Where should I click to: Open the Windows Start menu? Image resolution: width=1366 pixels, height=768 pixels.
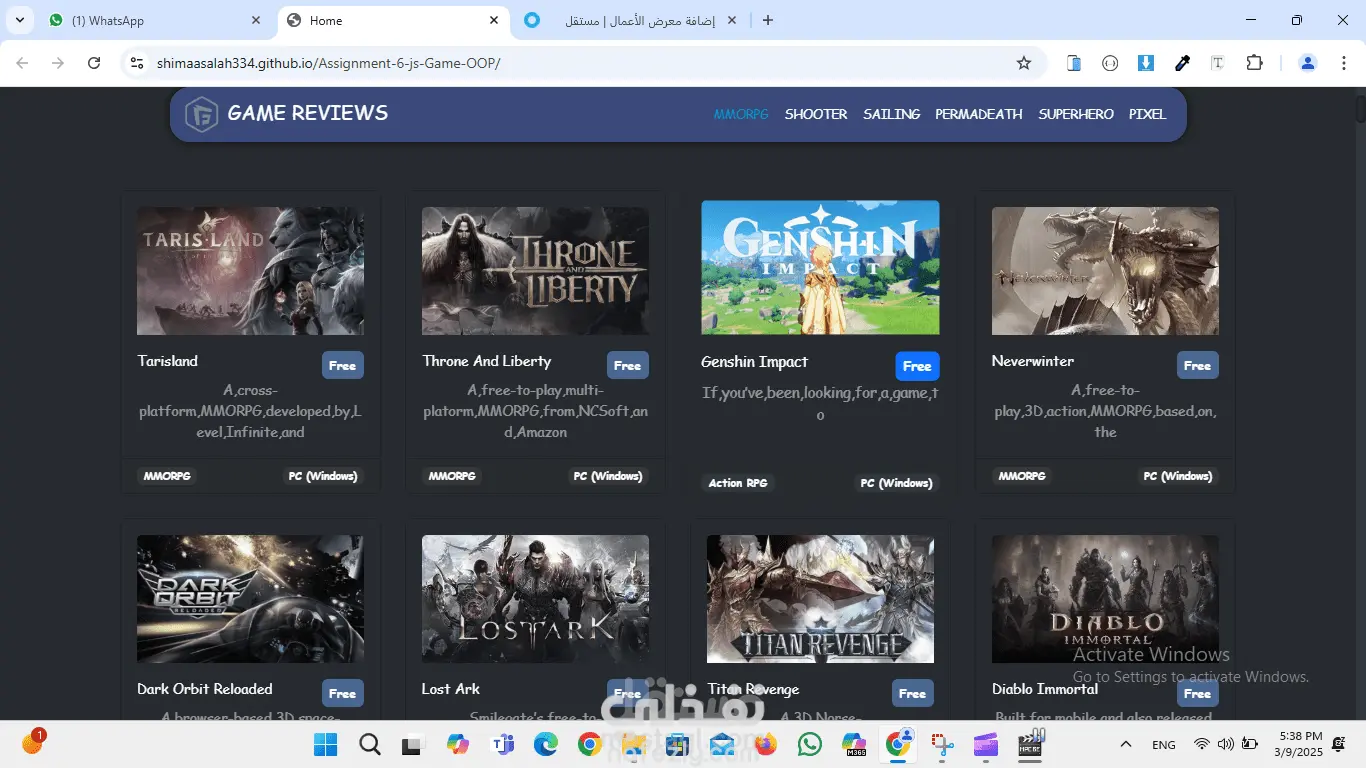[x=326, y=745]
